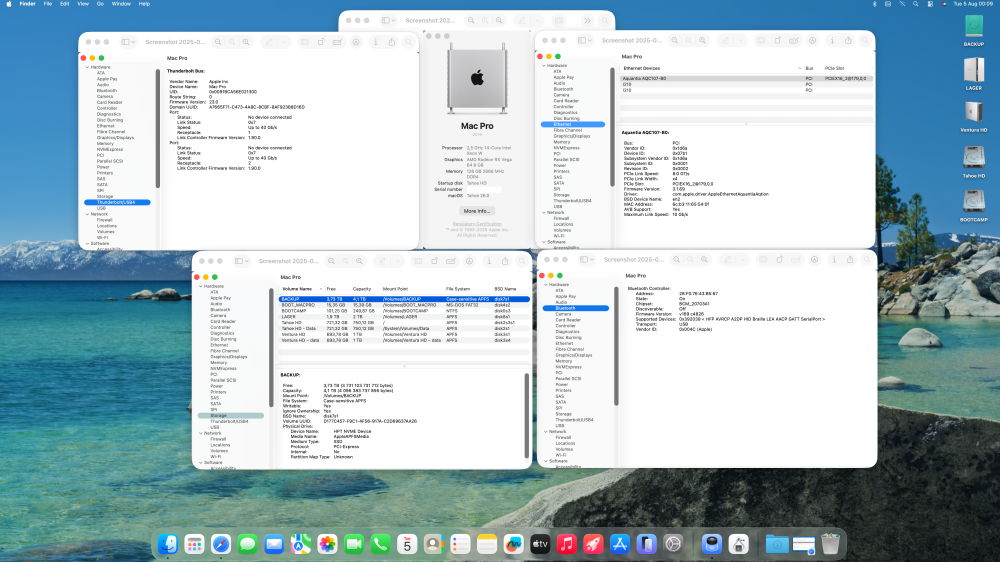This screenshot has width=1000, height=562.
Task: Click the date and time in menu bar
Action: point(973,4)
